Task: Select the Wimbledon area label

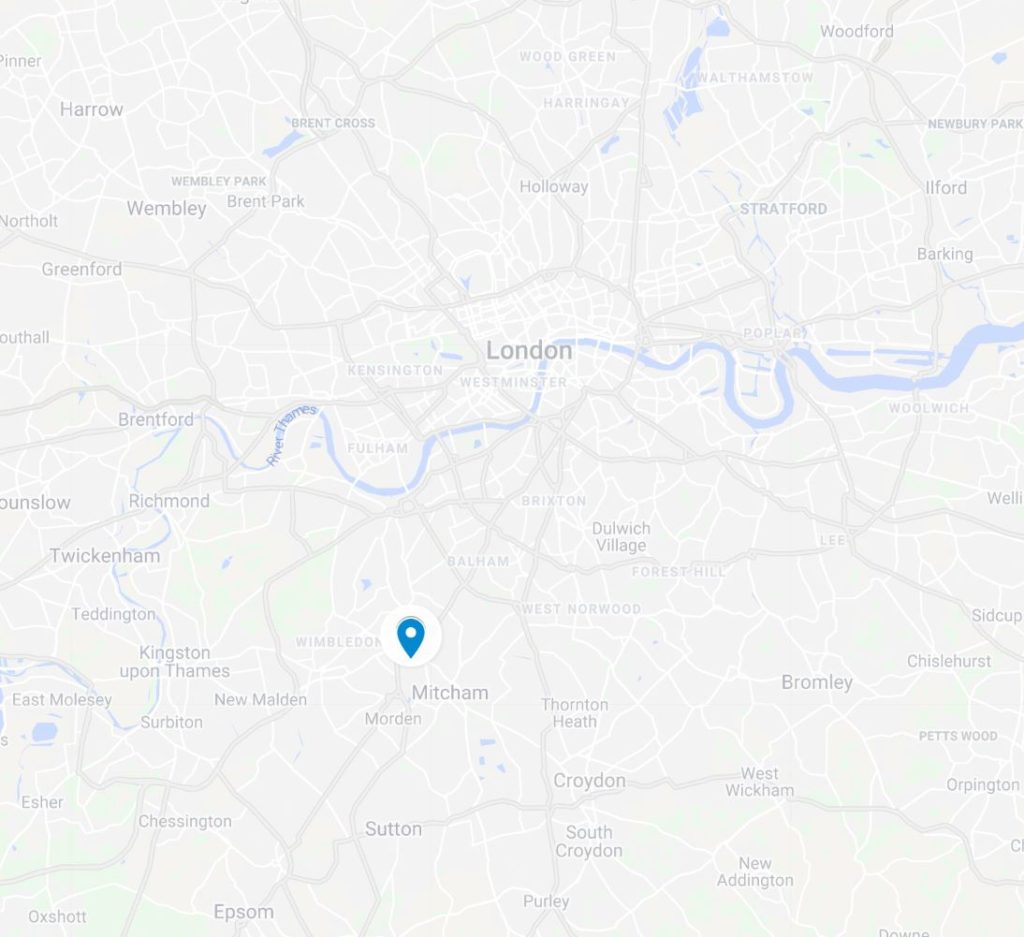Action: click(x=339, y=642)
